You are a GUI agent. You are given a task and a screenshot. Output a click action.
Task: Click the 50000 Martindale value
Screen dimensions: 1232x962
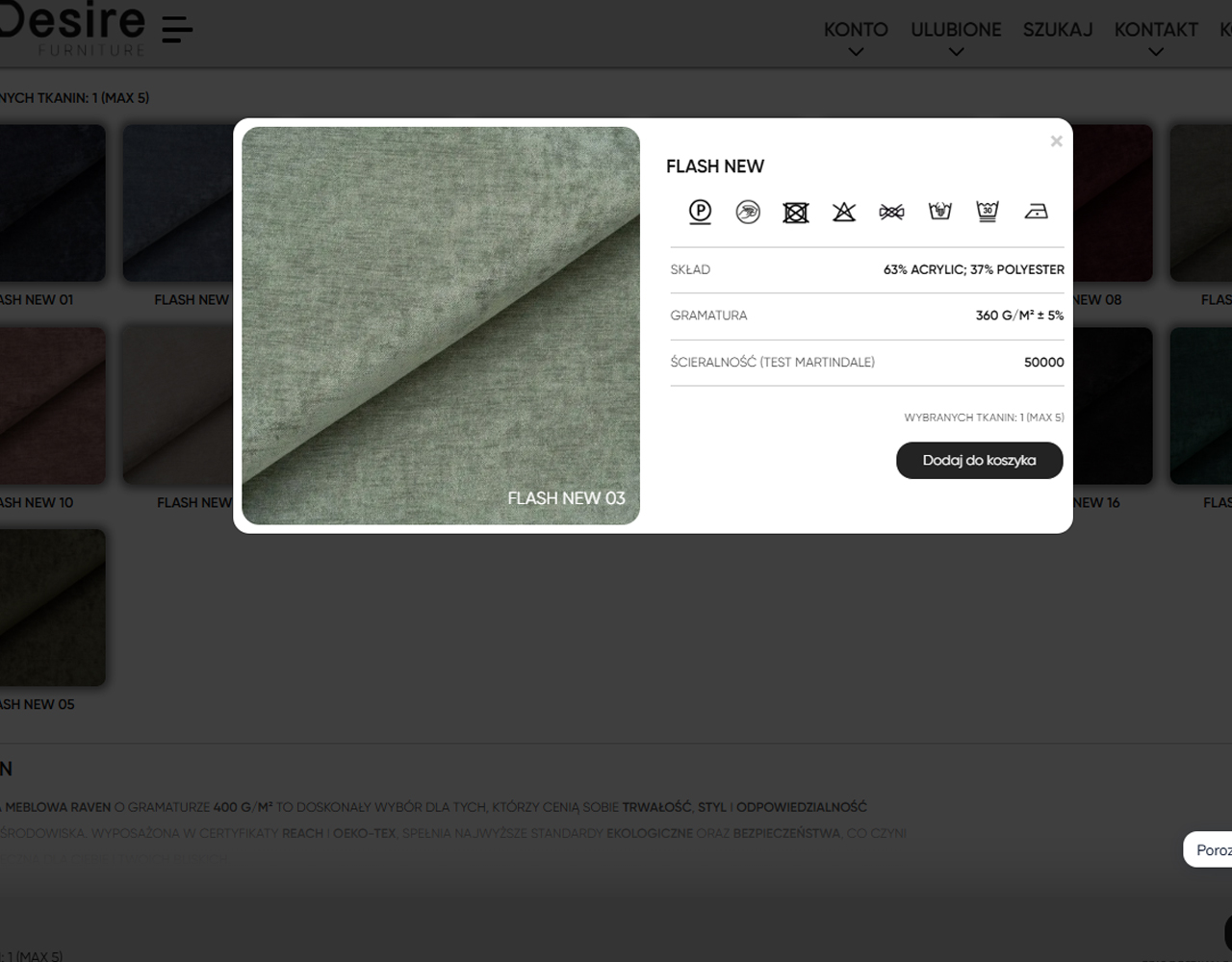1044,362
